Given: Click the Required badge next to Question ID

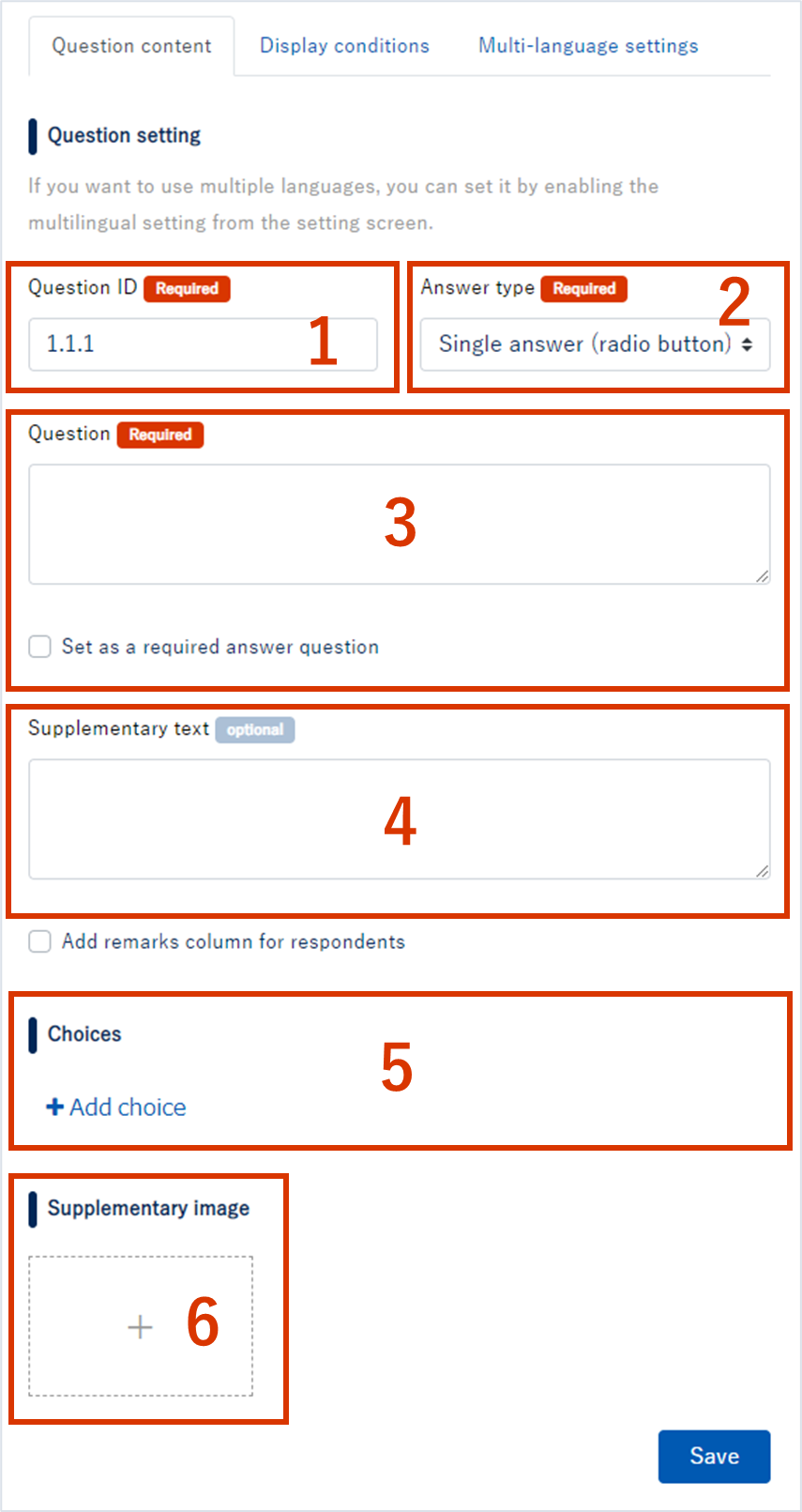Looking at the screenshot, I should coord(187,289).
